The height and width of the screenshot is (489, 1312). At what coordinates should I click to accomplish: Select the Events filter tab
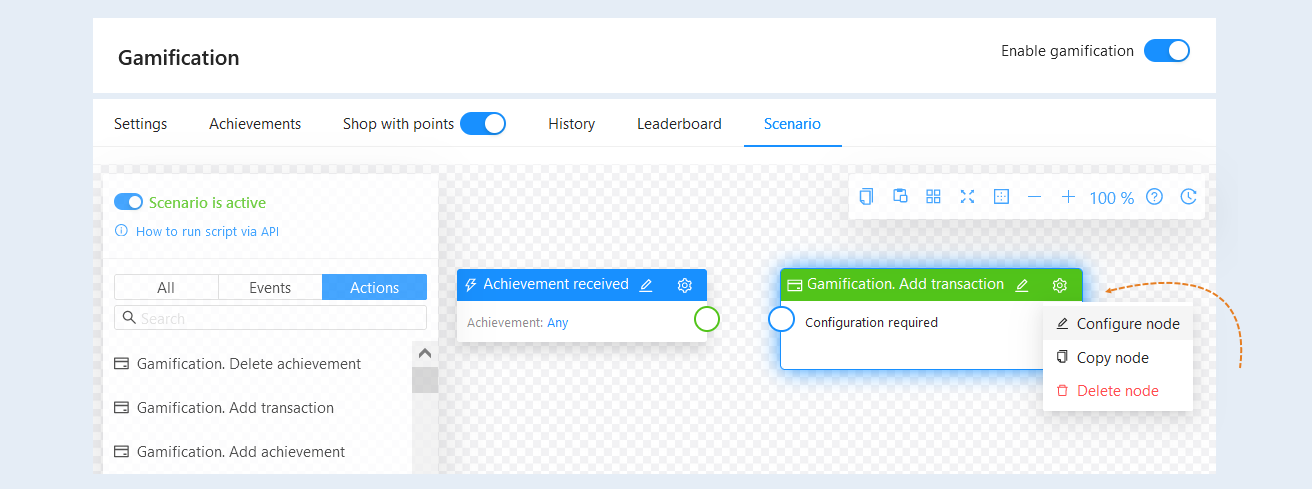pos(270,287)
